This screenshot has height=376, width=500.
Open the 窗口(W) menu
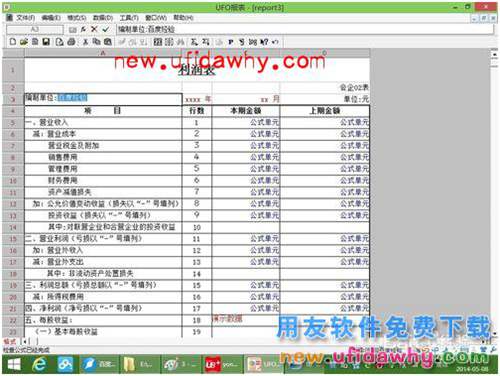coord(156,18)
